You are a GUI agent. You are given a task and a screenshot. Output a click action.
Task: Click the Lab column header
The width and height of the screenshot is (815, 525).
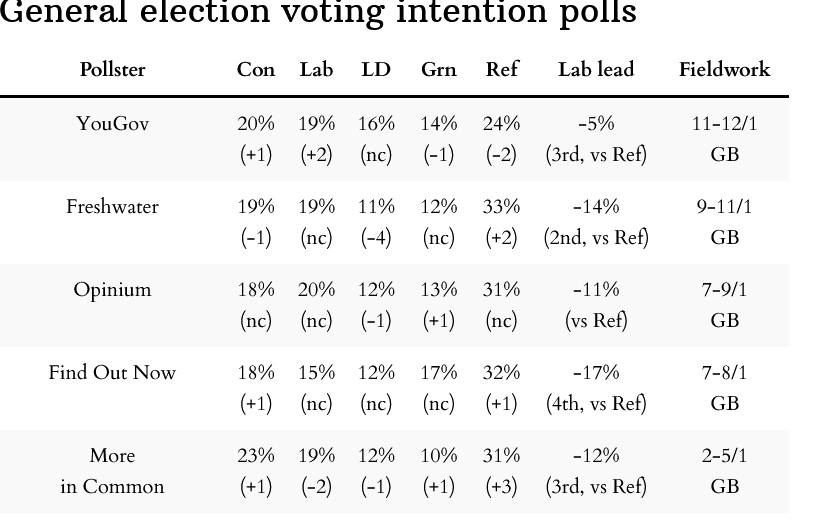[316, 70]
